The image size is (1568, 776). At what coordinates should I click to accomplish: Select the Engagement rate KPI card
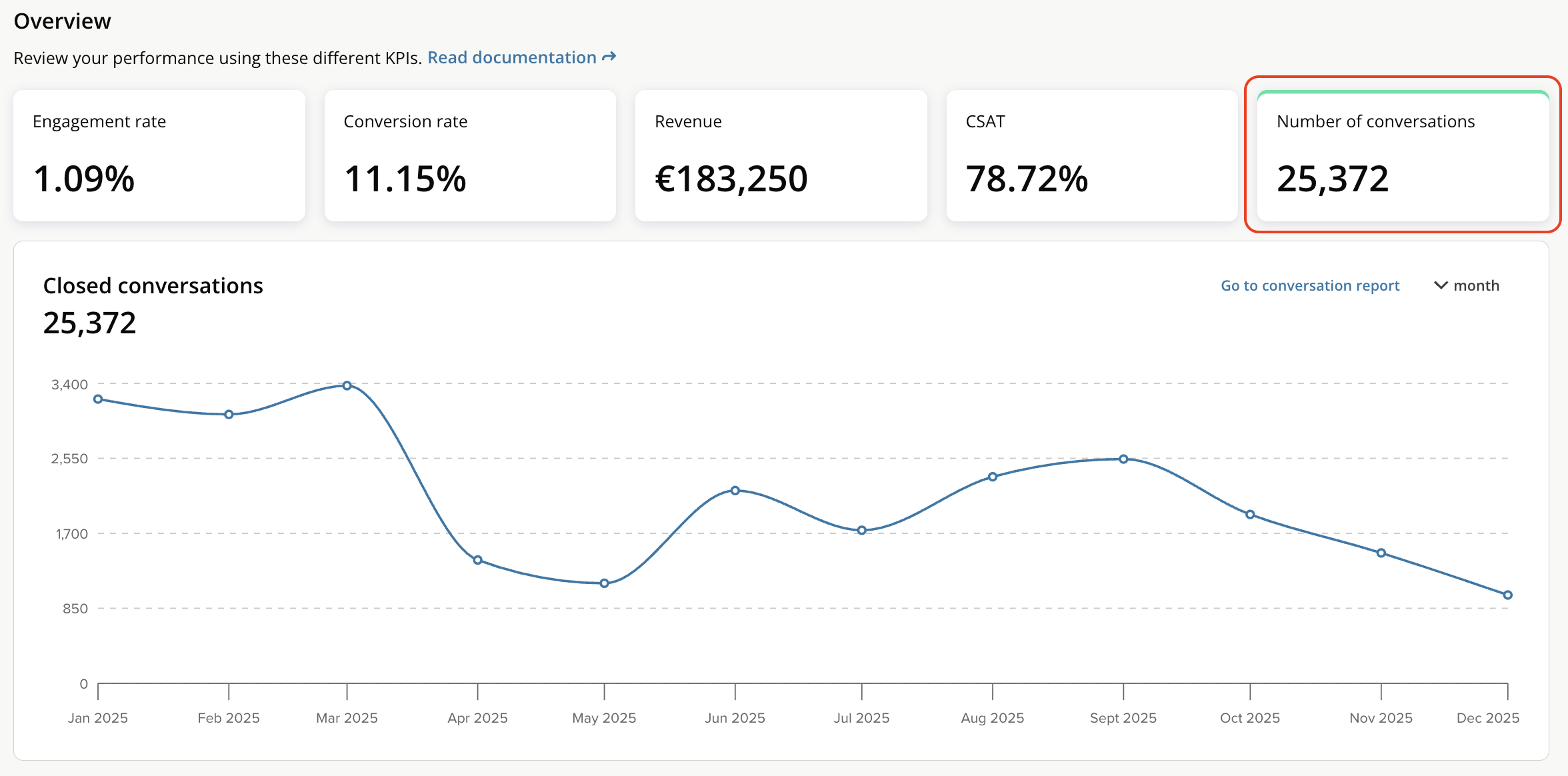(x=159, y=155)
